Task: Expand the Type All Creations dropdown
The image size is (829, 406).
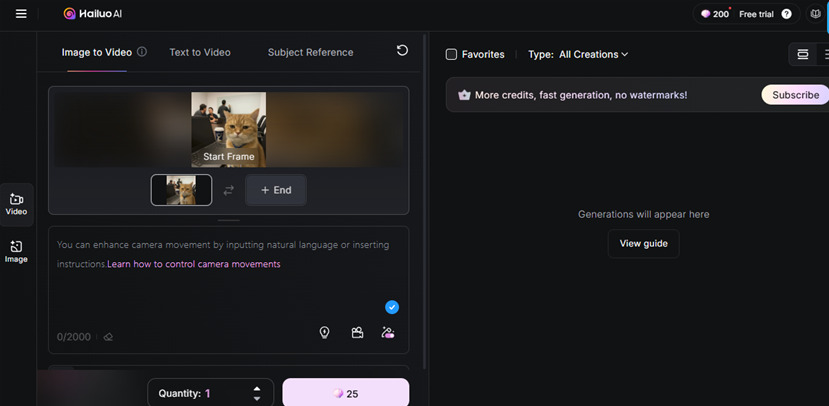Action: (593, 54)
